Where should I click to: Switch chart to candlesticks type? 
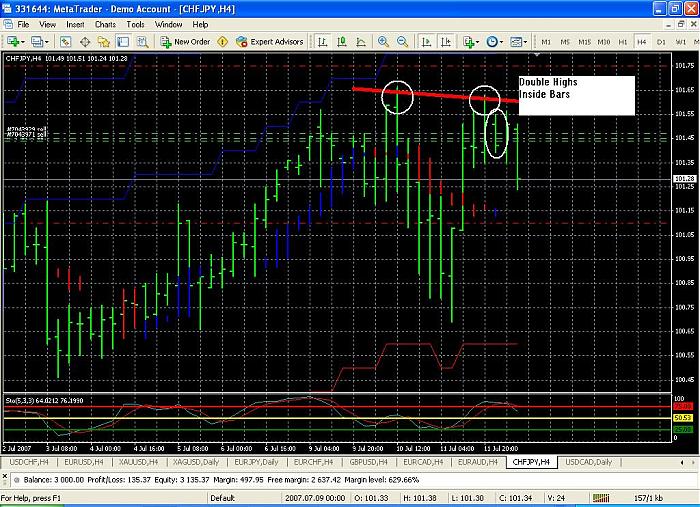tap(342, 42)
